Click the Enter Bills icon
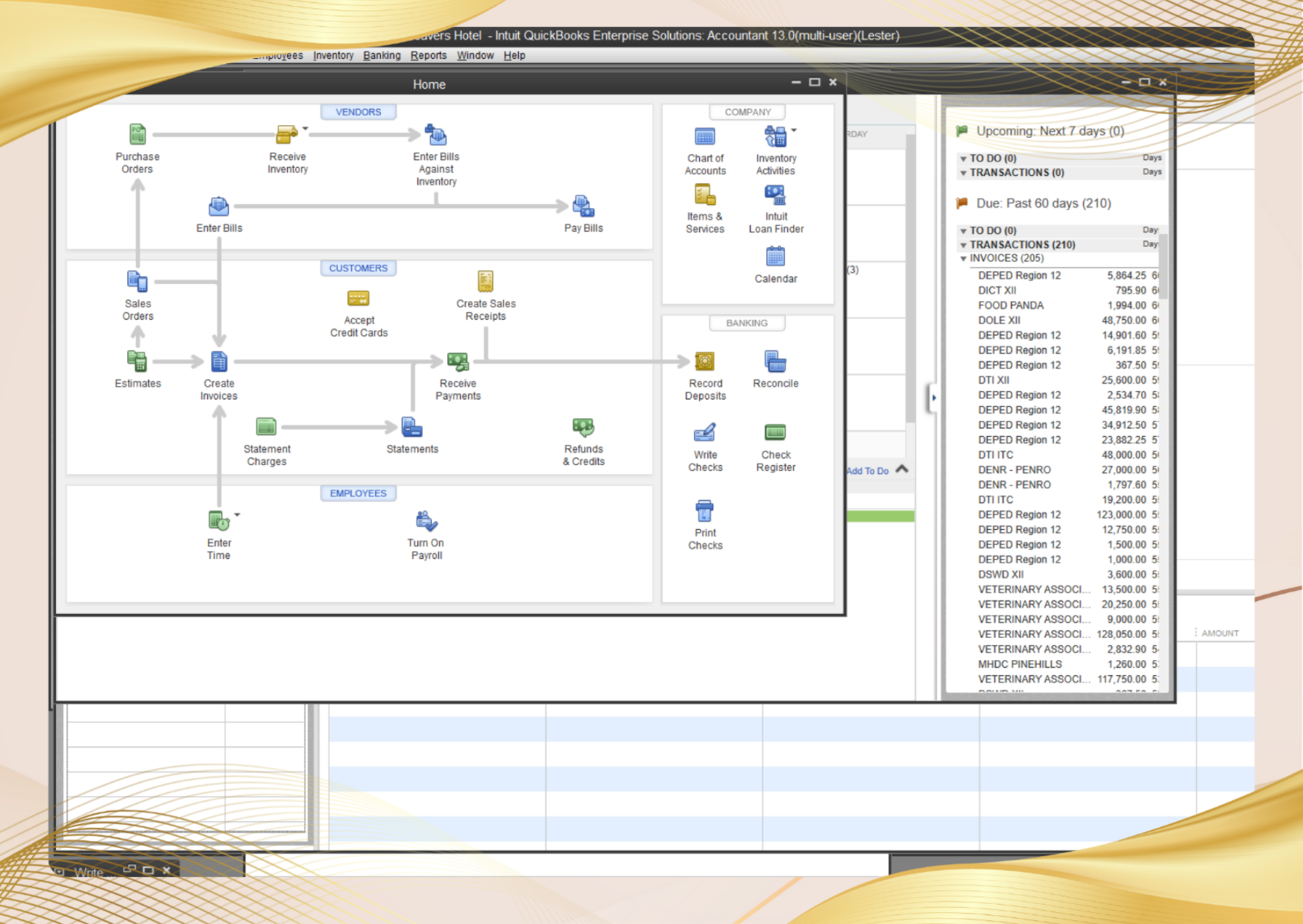Image resolution: width=1303 pixels, height=924 pixels. [218, 206]
